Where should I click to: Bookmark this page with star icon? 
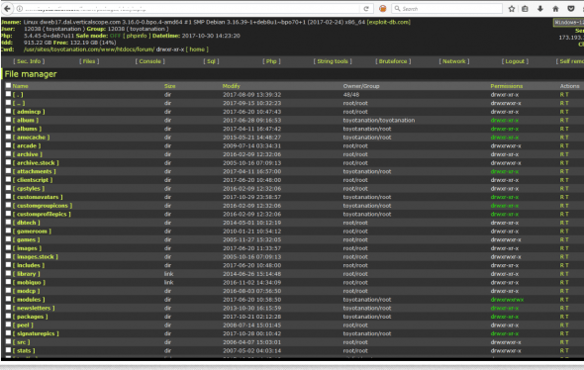[x=512, y=9]
